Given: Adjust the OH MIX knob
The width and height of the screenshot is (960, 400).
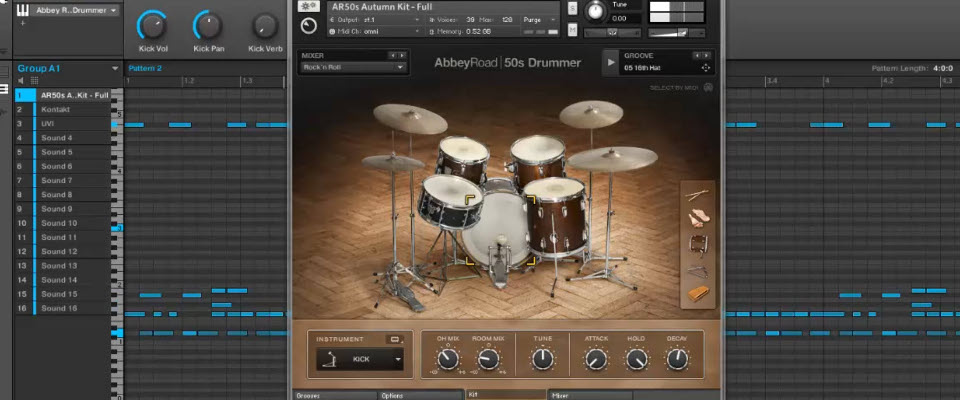Looking at the screenshot, I should (x=447, y=359).
